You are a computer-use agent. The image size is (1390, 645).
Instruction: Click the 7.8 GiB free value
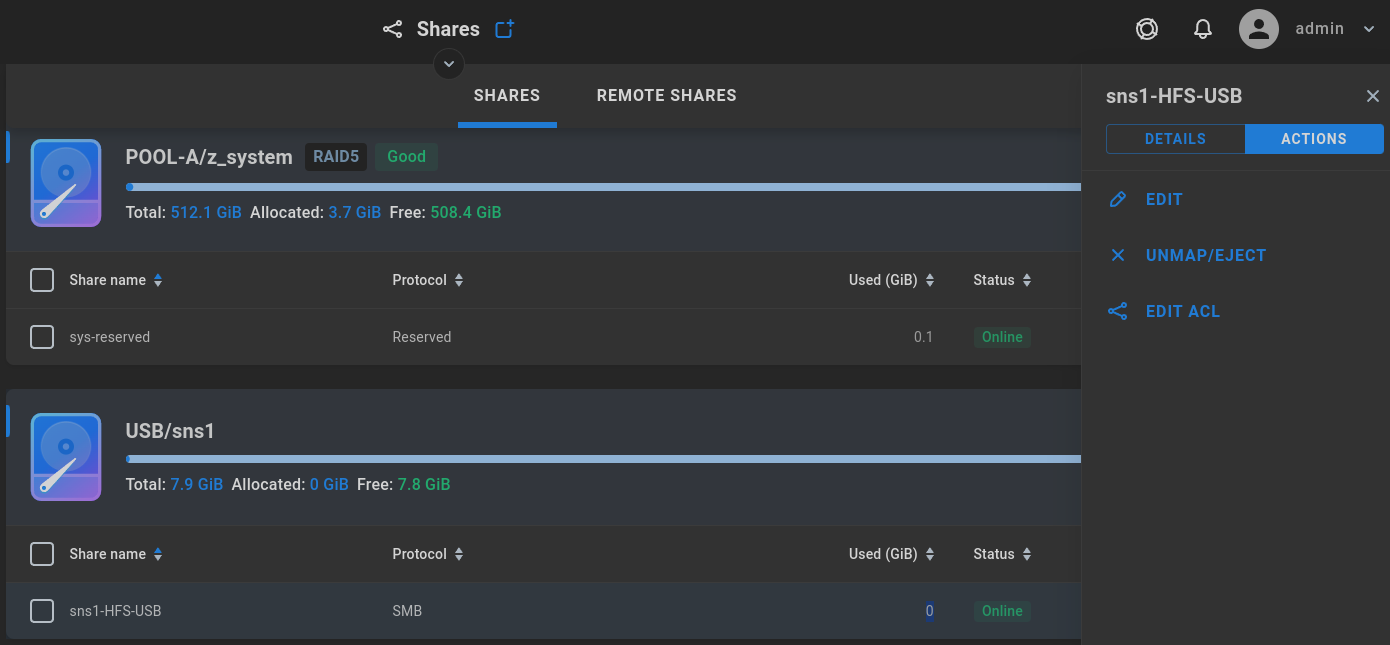(x=424, y=485)
